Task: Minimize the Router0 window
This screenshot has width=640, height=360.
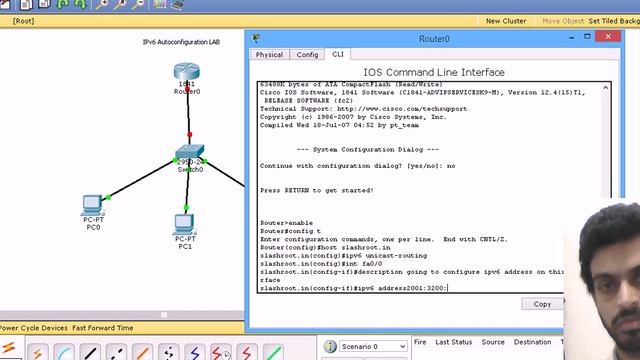Action: 572,37
